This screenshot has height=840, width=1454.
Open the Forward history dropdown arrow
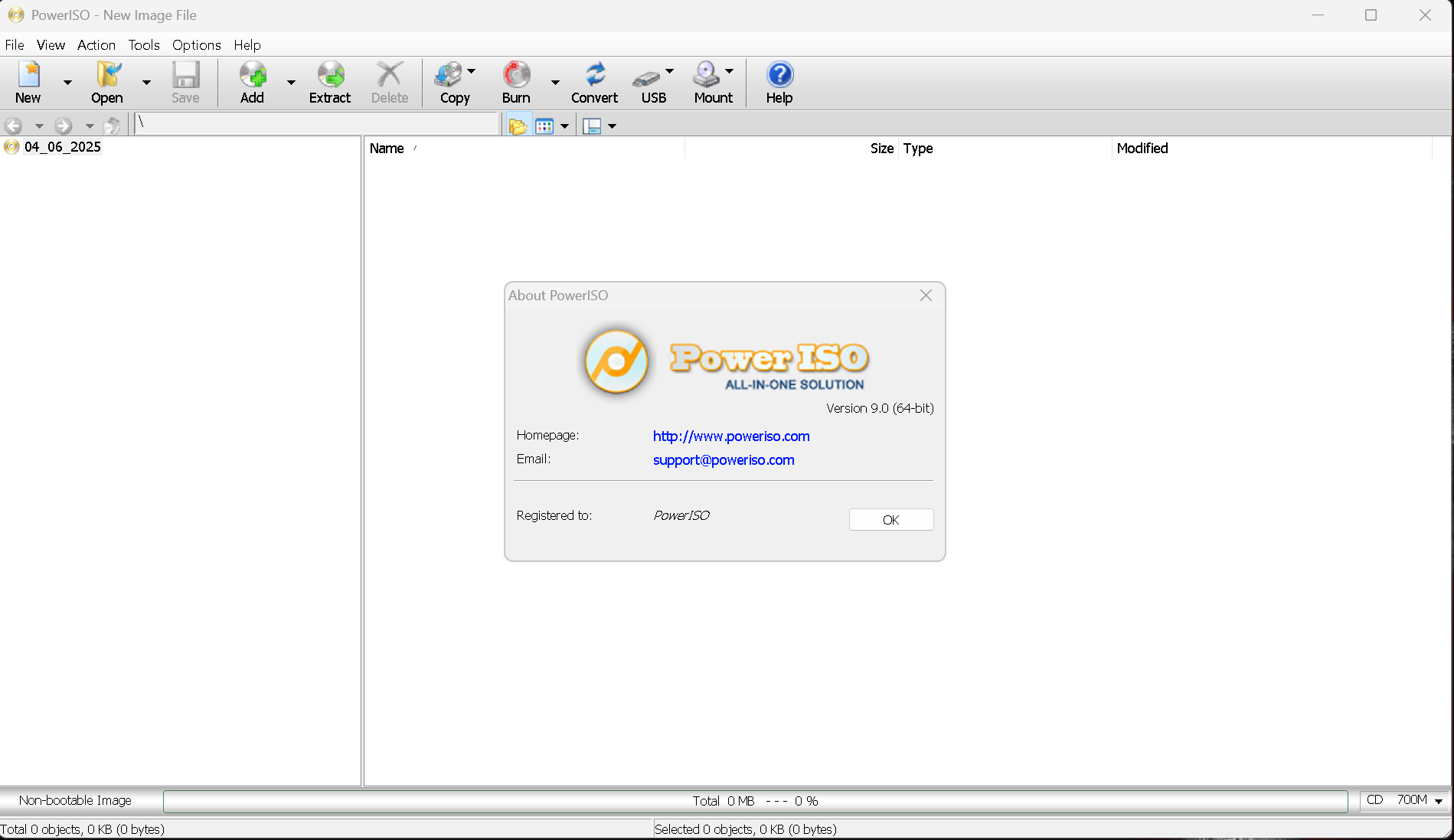(x=90, y=126)
